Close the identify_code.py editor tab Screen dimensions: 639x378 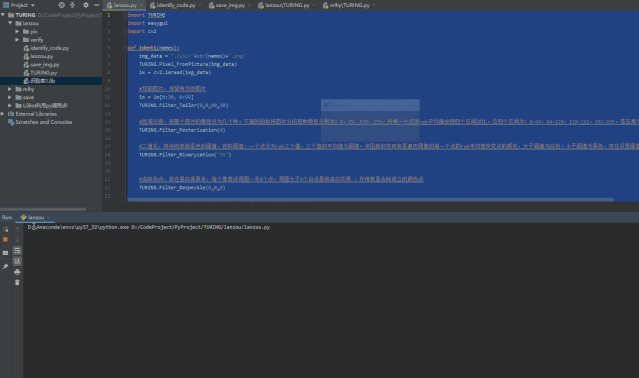click(x=200, y=5)
